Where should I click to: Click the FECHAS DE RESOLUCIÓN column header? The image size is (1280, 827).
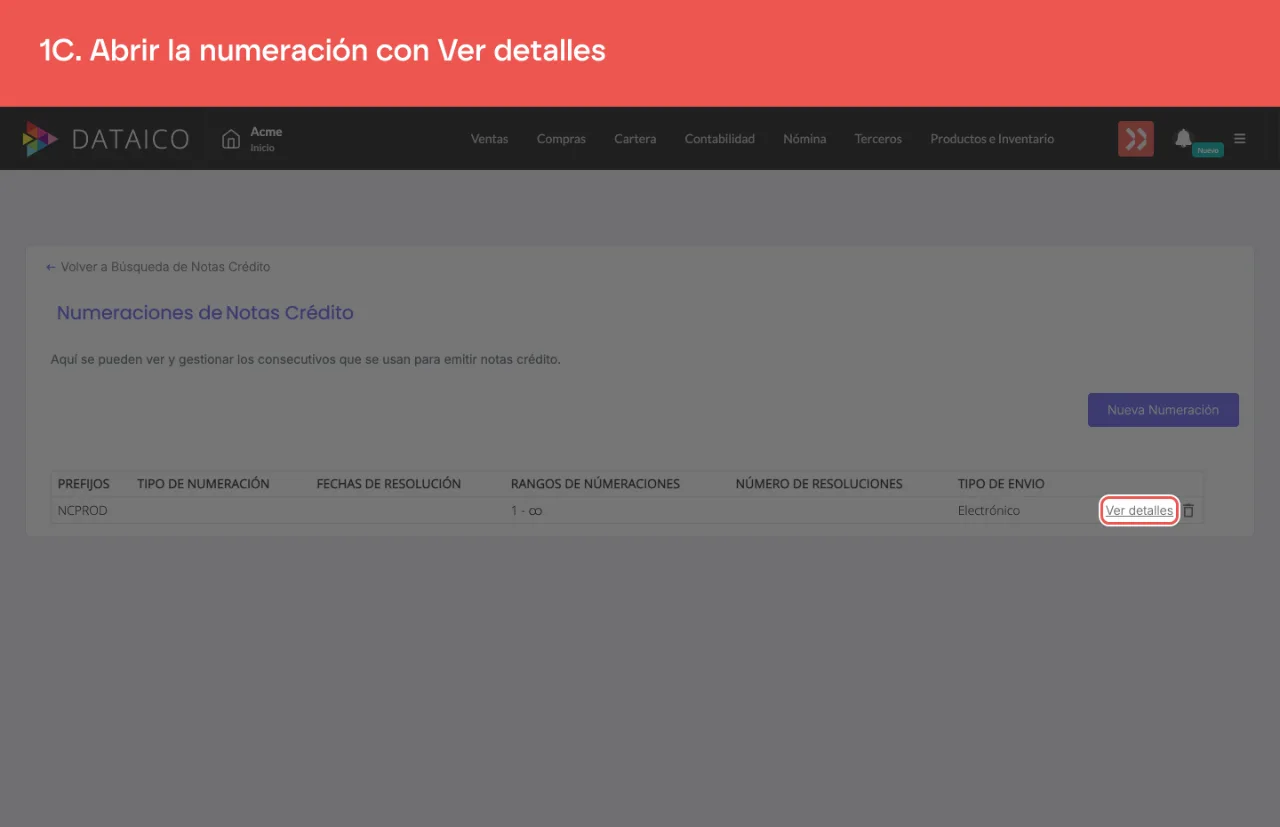click(x=389, y=484)
